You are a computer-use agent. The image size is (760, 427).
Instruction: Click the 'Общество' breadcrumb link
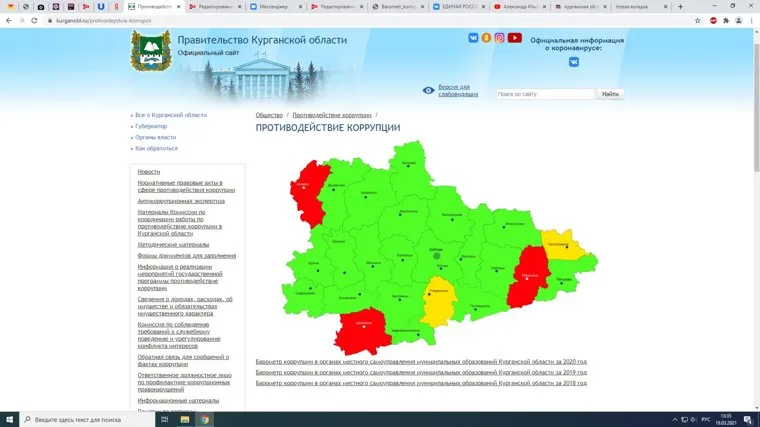pyautogui.click(x=269, y=115)
